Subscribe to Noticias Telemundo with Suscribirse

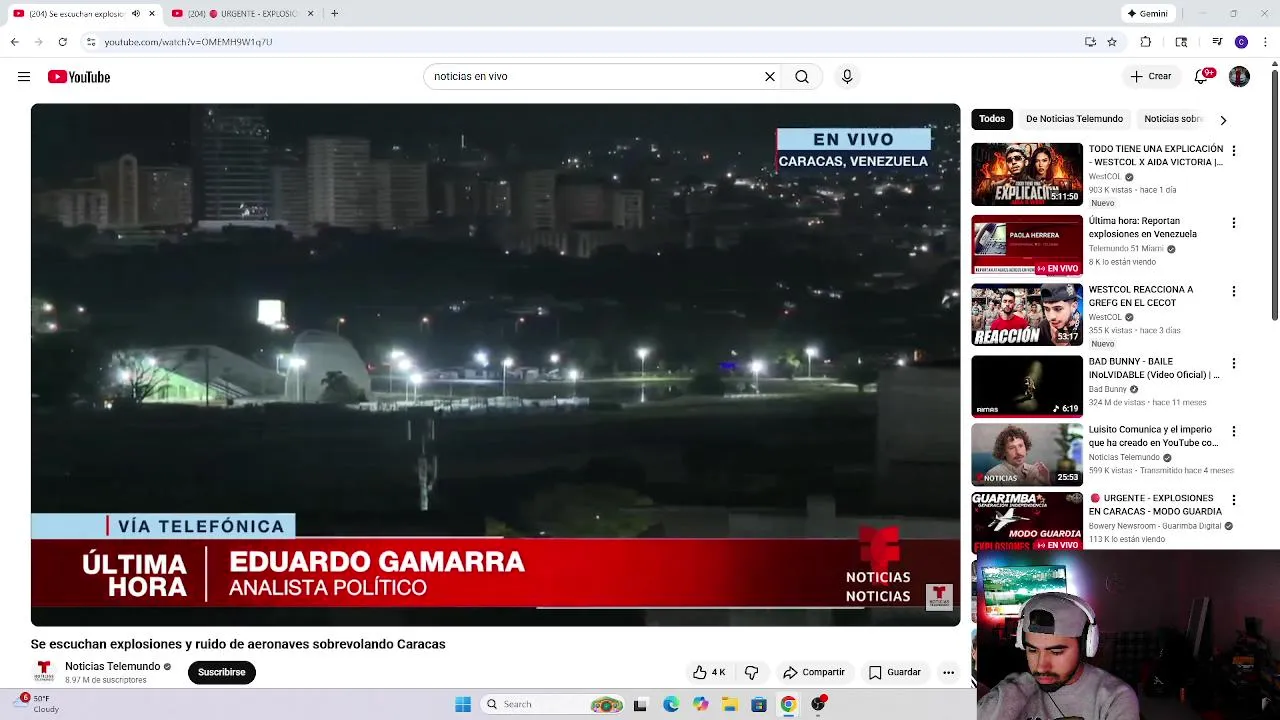[x=221, y=672]
